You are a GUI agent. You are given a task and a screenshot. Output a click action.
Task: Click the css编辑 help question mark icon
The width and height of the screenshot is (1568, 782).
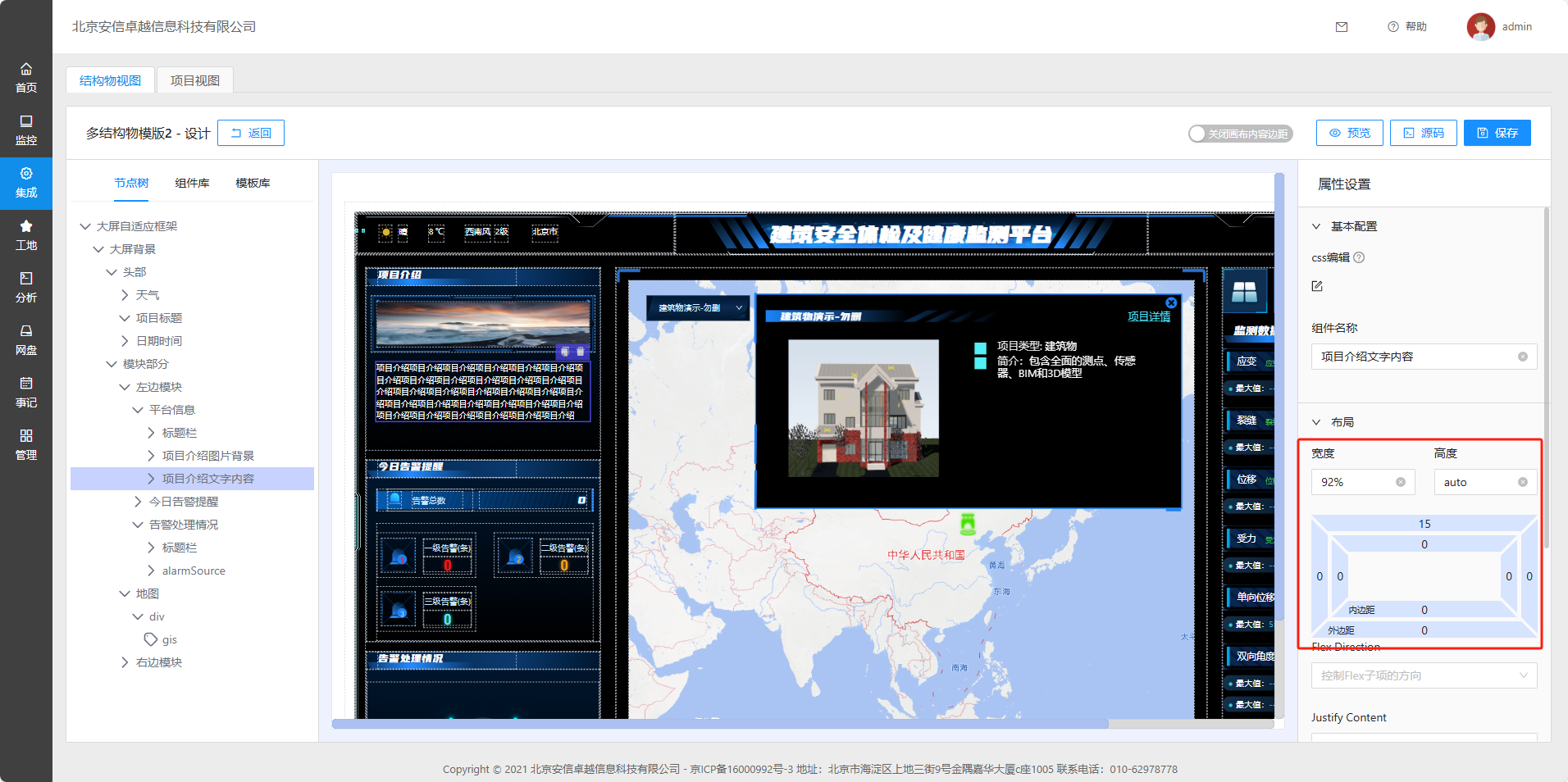[x=1359, y=257]
